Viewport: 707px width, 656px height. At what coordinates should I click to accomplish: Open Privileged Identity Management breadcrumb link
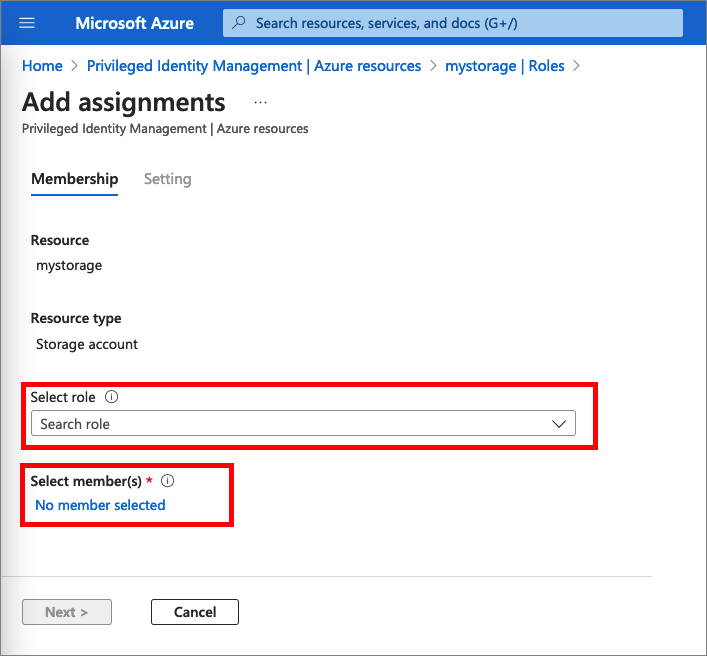(x=254, y=66)
